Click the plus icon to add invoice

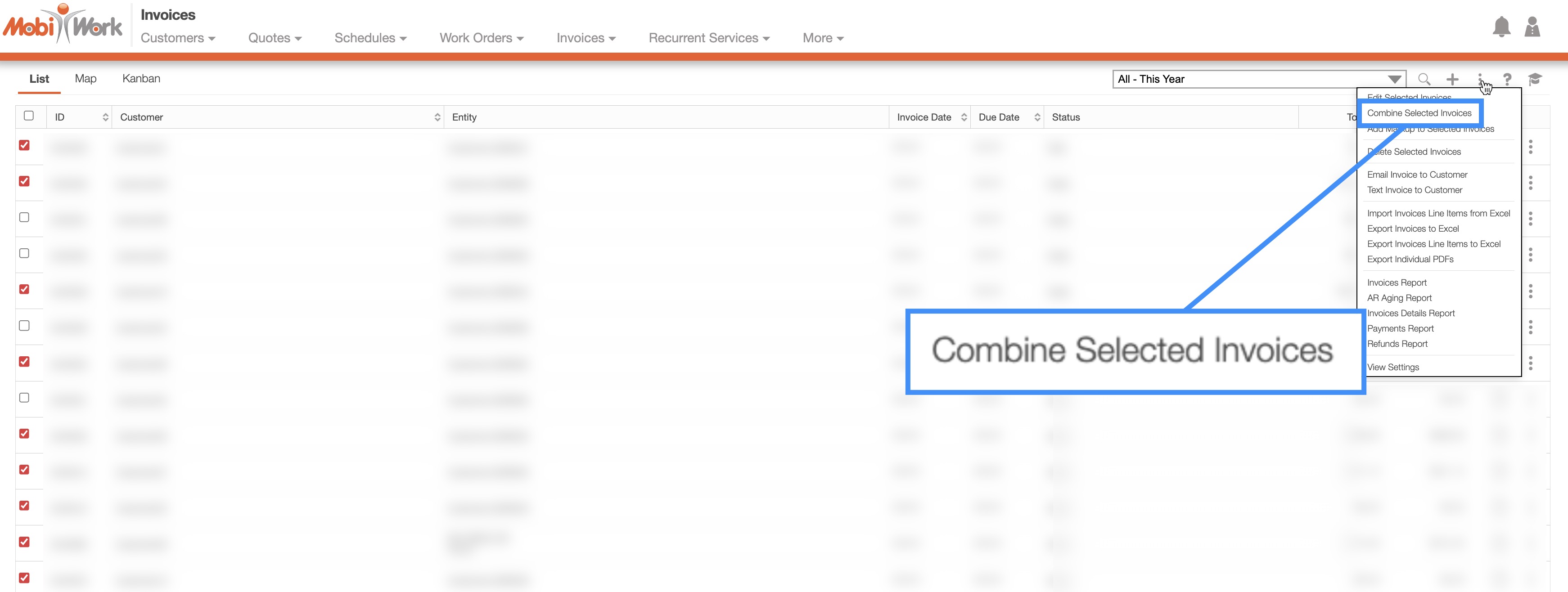point(1452,79)
